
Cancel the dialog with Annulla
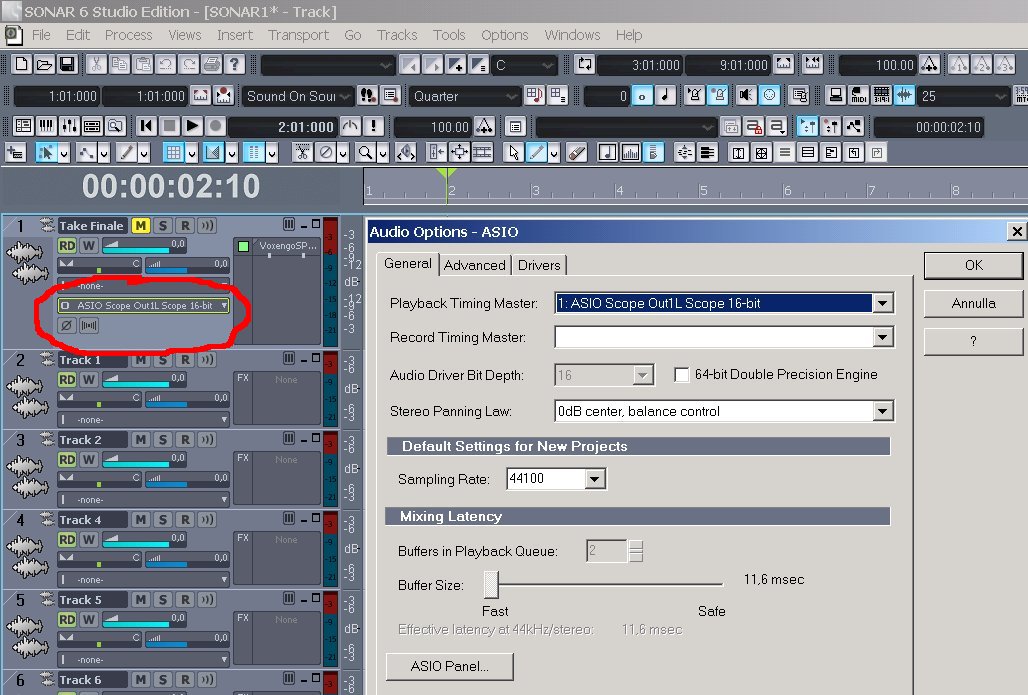click(974, 303)
